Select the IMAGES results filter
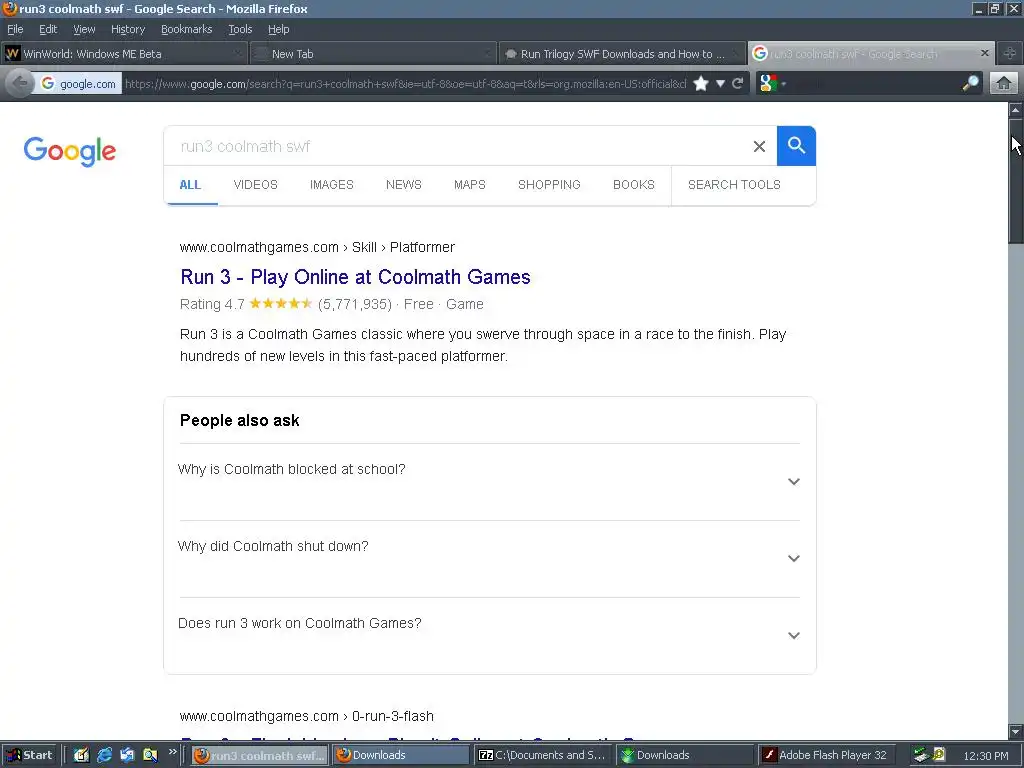 click(x=332, y=185)
